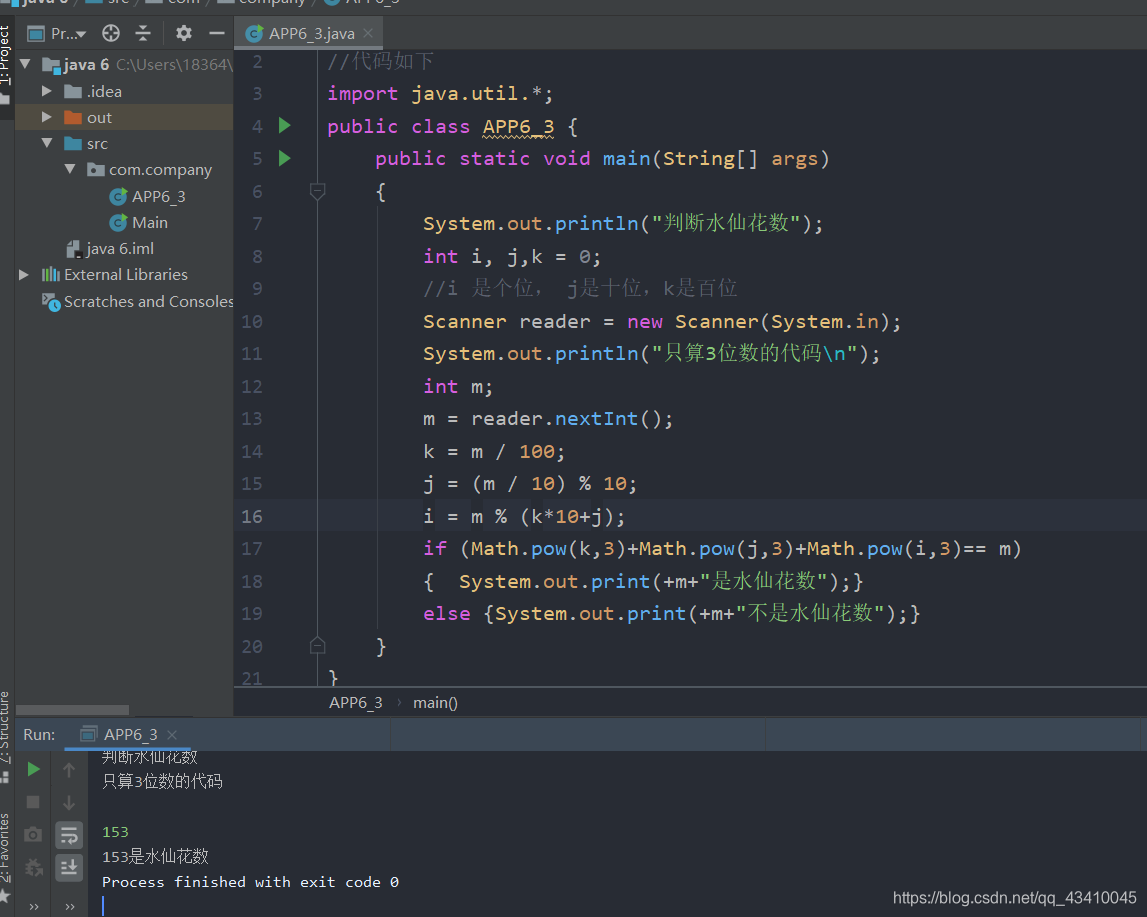1147x917 pixels.
Task: Show more actions below the bug icon
Action: (34, 907)
